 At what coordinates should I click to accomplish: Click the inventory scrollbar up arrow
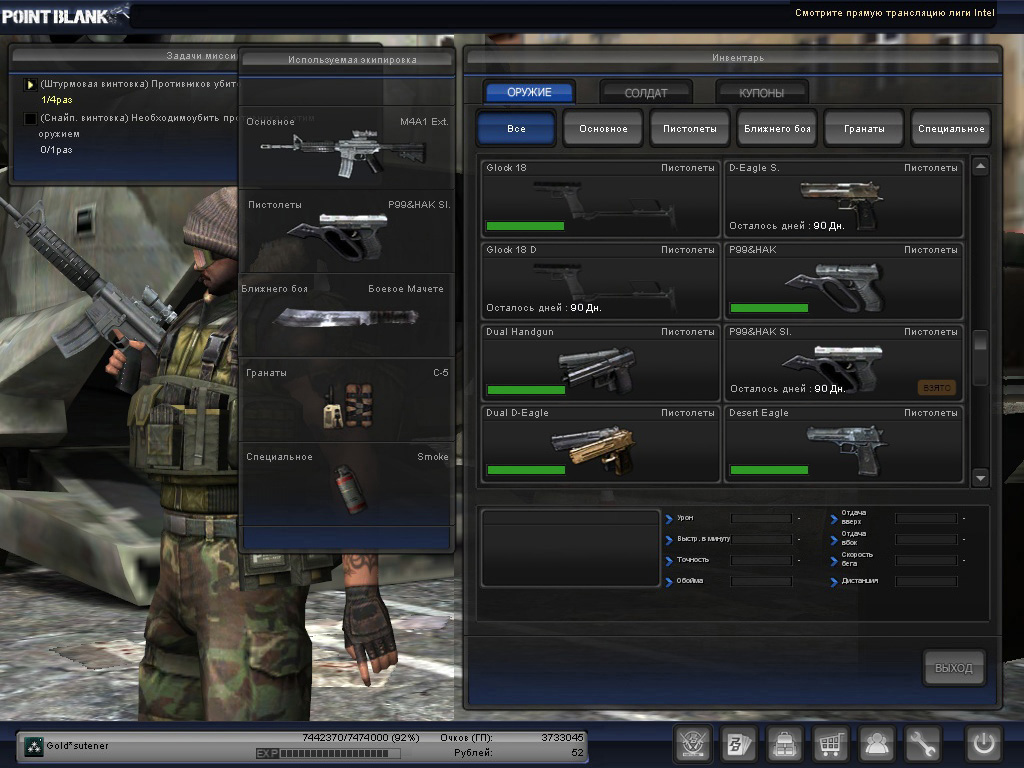click(x=980, y=167)
